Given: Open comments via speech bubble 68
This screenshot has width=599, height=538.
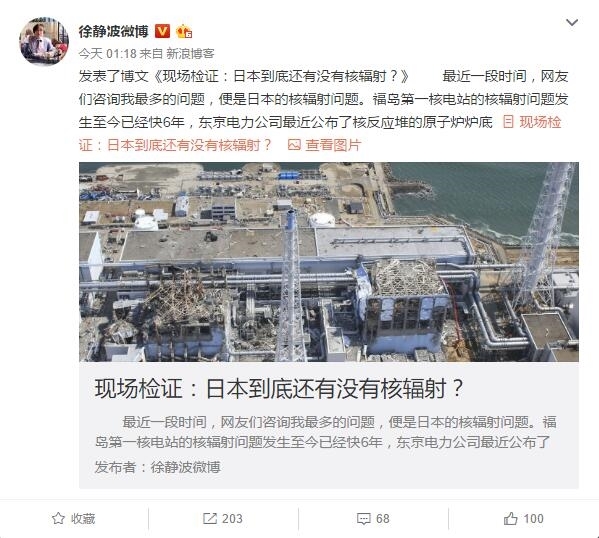Looking at the screenshot, I should (373, 519).
